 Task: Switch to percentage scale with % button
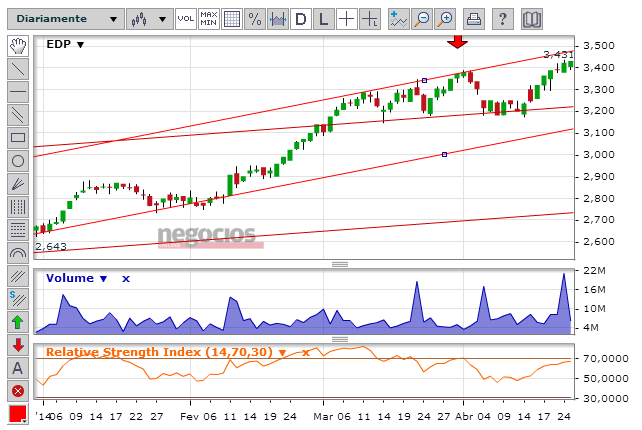(255, 19)
